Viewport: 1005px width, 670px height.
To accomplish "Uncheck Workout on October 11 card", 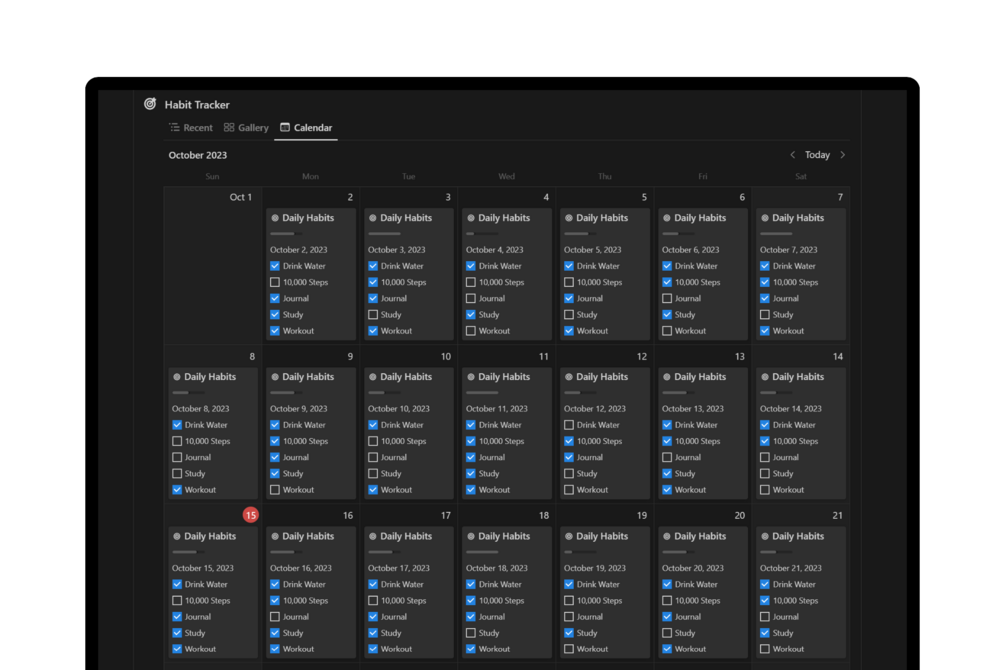I will (471, 490).
